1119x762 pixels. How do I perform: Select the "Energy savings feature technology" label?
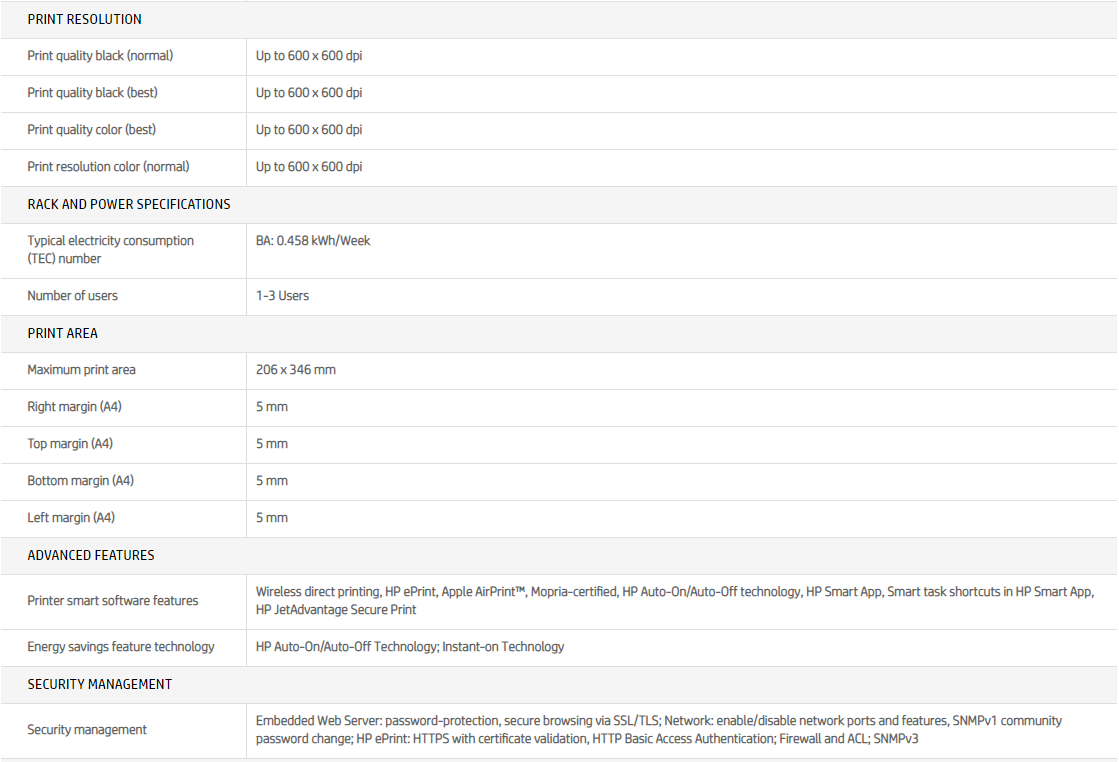[x=121, y=647]
